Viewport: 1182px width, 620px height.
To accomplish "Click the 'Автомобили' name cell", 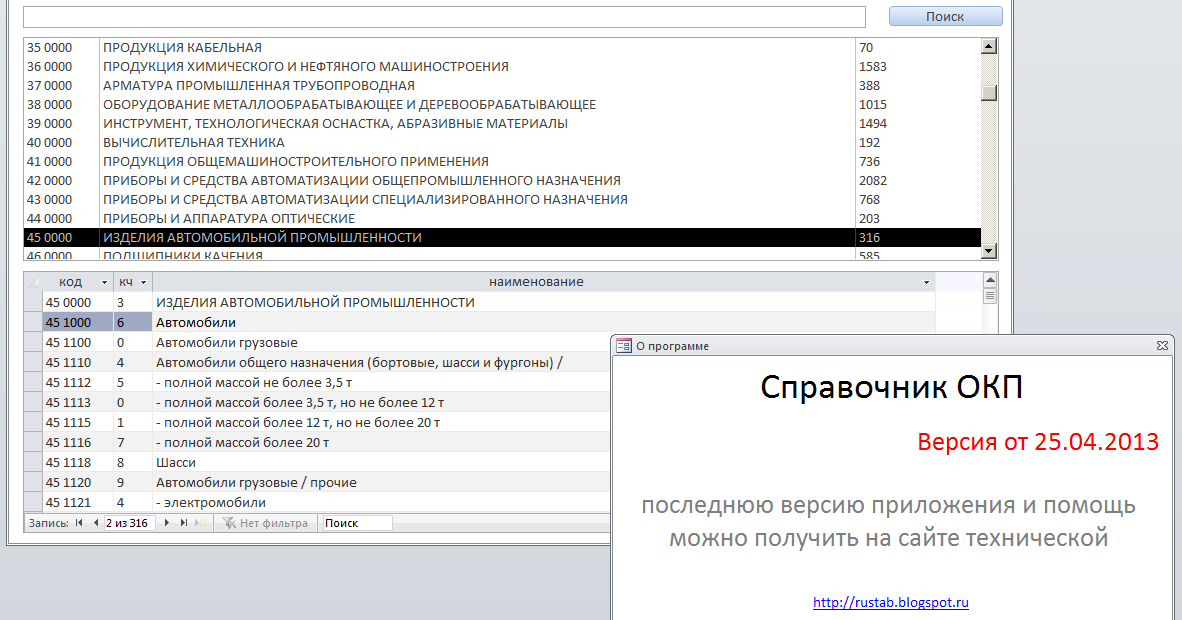I will pos(544,322).
